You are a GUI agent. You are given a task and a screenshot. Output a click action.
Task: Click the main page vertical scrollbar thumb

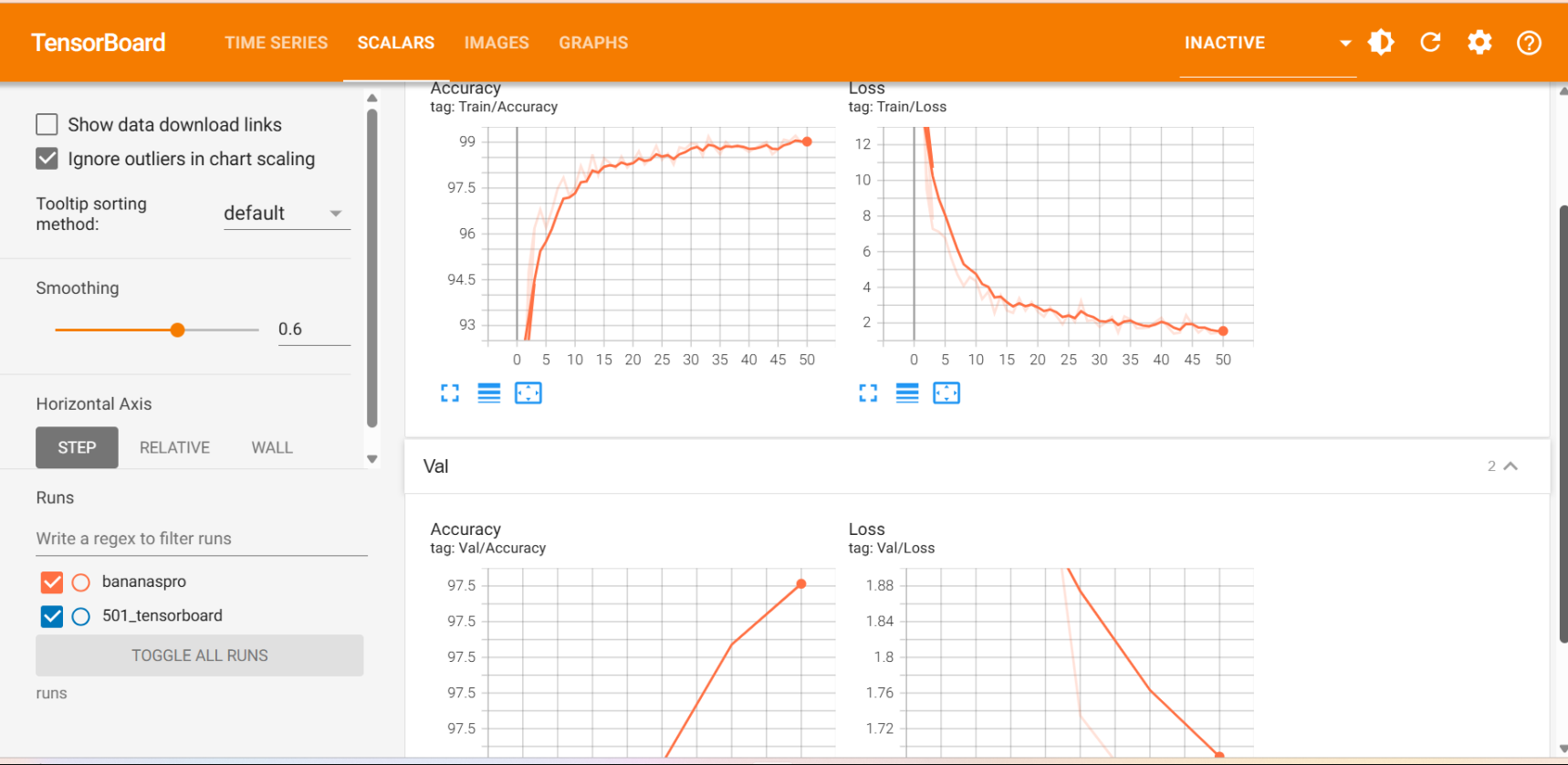(1563, 424)
